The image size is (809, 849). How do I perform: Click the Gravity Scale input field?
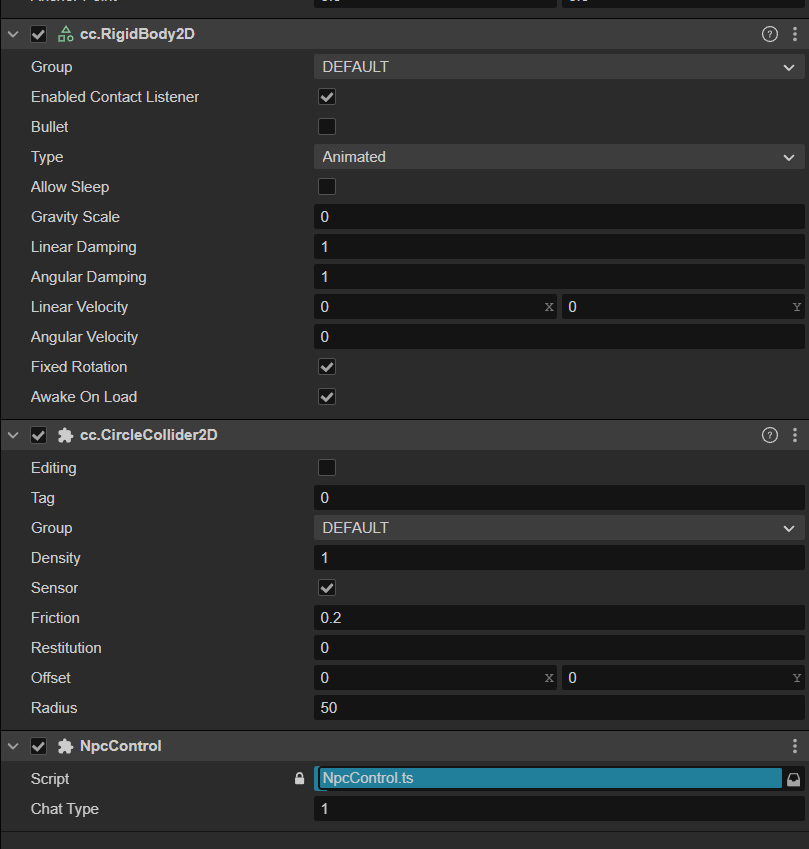coord(559,217)
